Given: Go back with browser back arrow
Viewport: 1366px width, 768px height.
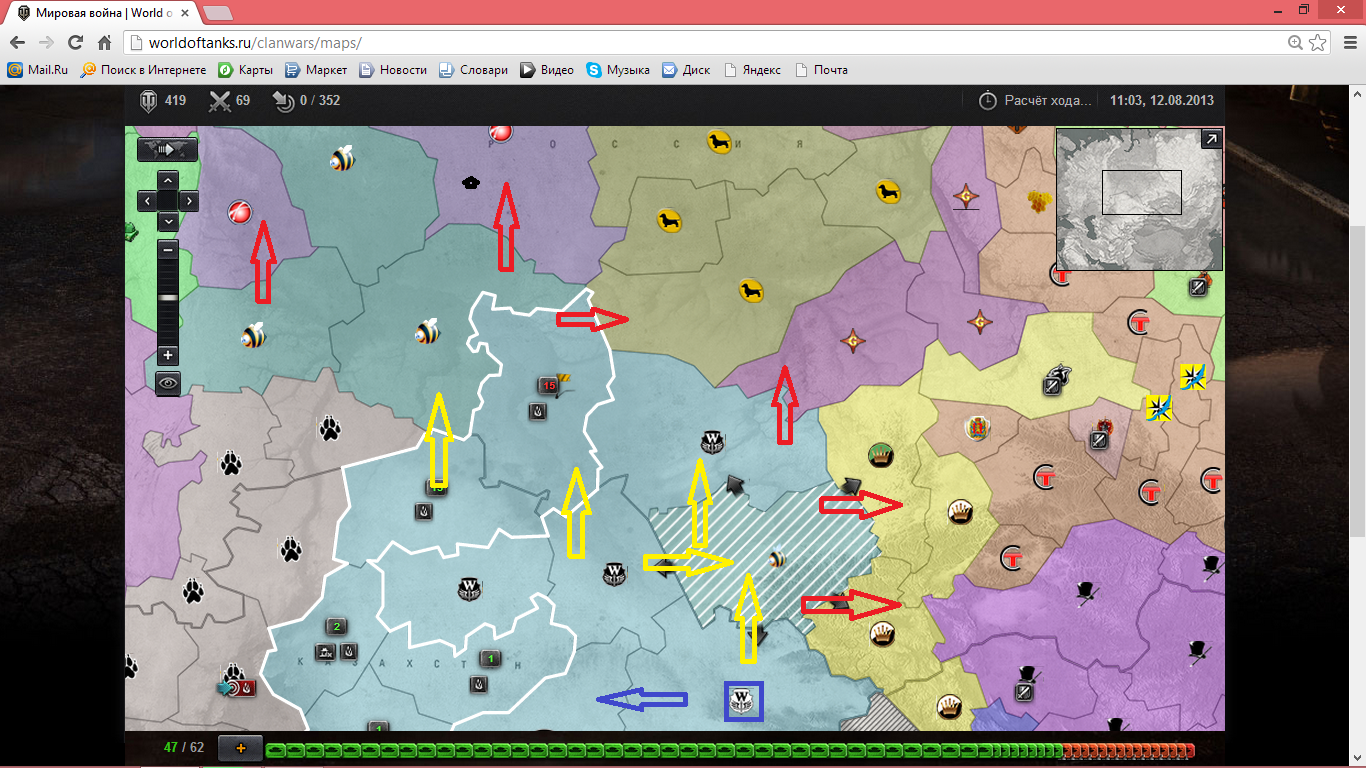Looking at the screenshot, I should pyautogui.click(x=17, y=43).
